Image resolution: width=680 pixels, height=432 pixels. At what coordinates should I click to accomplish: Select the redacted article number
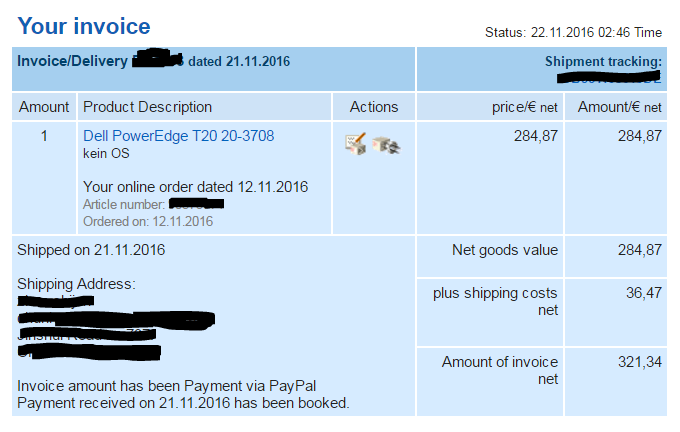195,204
